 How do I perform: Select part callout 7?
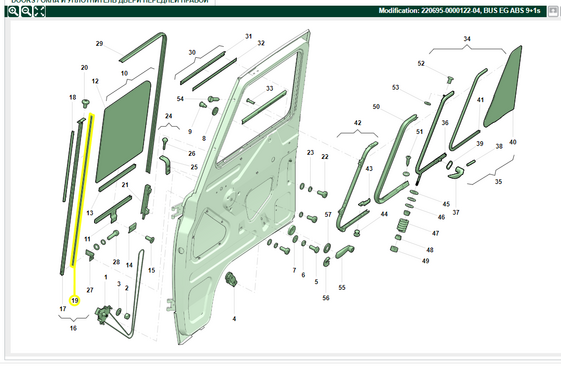click(x=294, y=270)
